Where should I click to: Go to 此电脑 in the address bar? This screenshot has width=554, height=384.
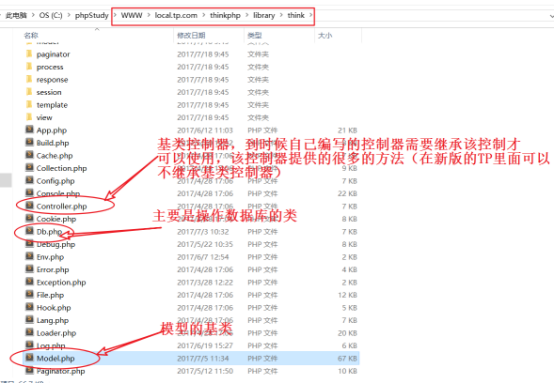16,15
